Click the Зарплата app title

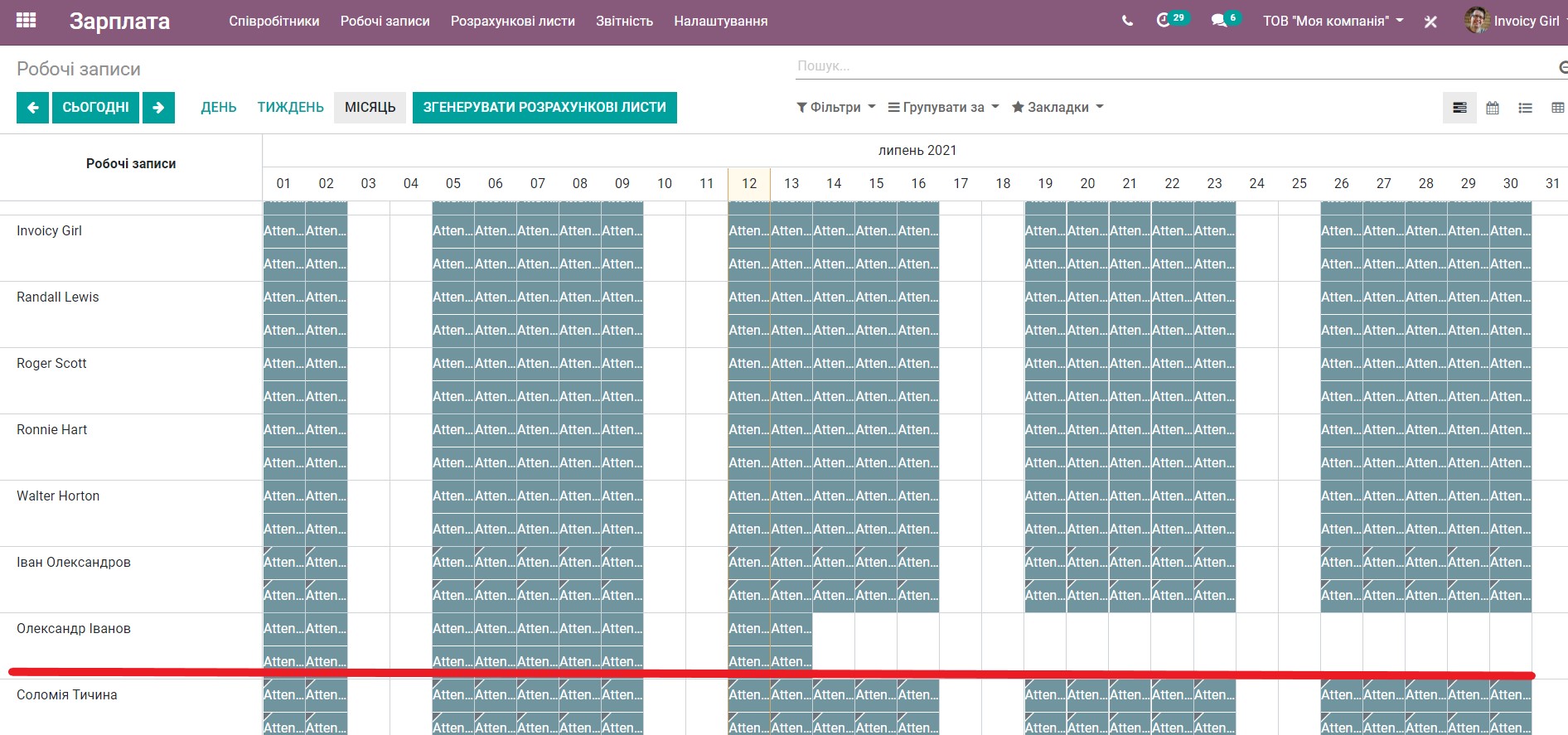[119, 22]
